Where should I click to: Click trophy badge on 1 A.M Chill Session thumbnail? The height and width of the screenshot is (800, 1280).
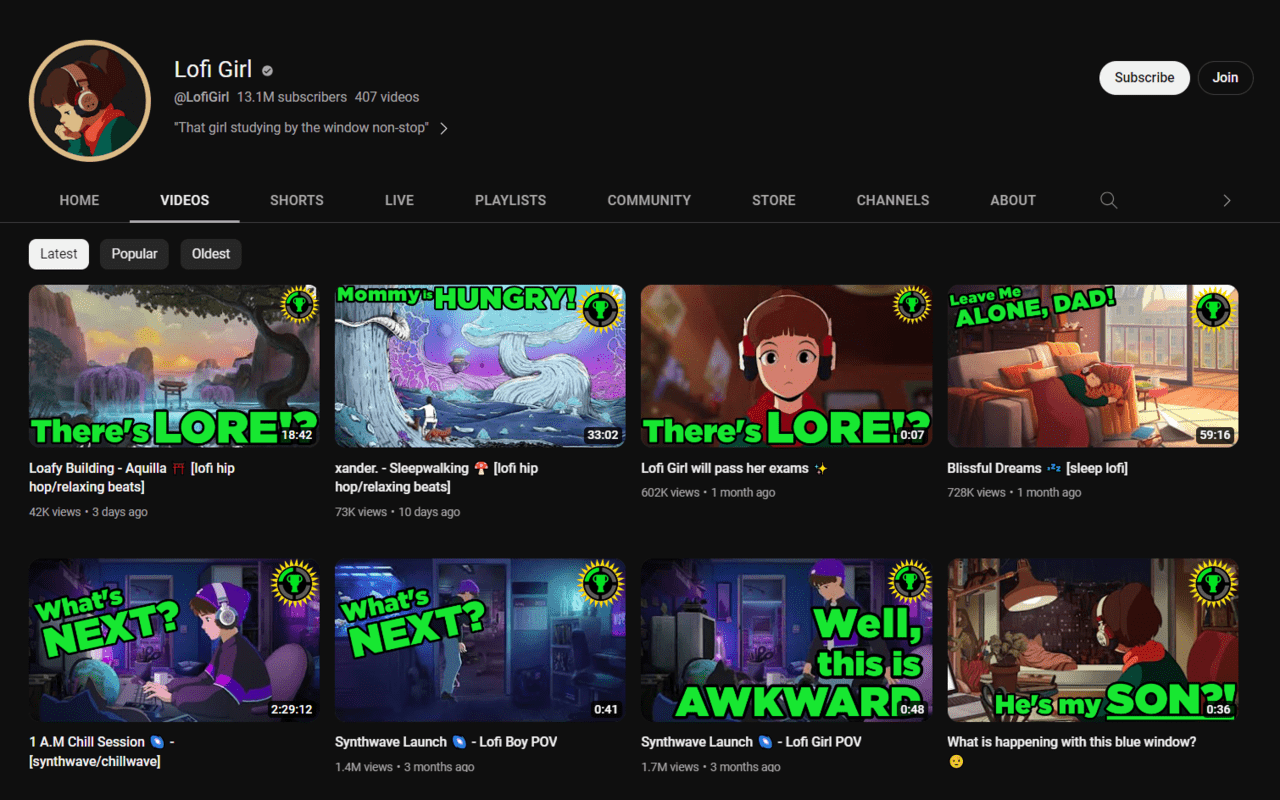tap(296, 581)
